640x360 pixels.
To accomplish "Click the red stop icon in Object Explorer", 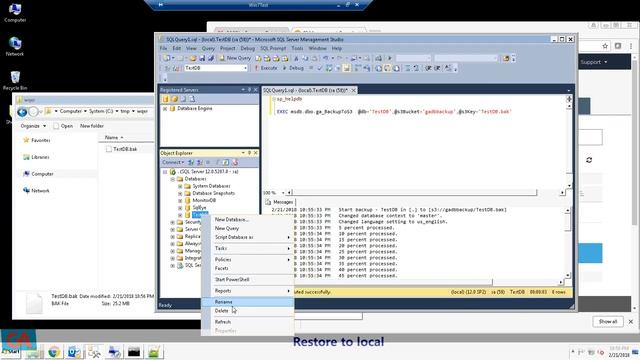I will click(x=235, y=162).
